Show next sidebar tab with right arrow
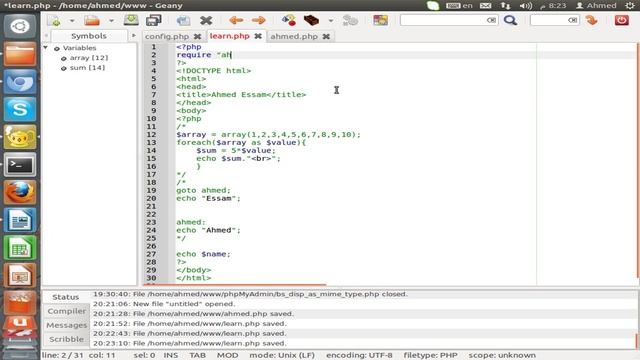Viewport: 640px width, 360px height. (x=133, y=36)
